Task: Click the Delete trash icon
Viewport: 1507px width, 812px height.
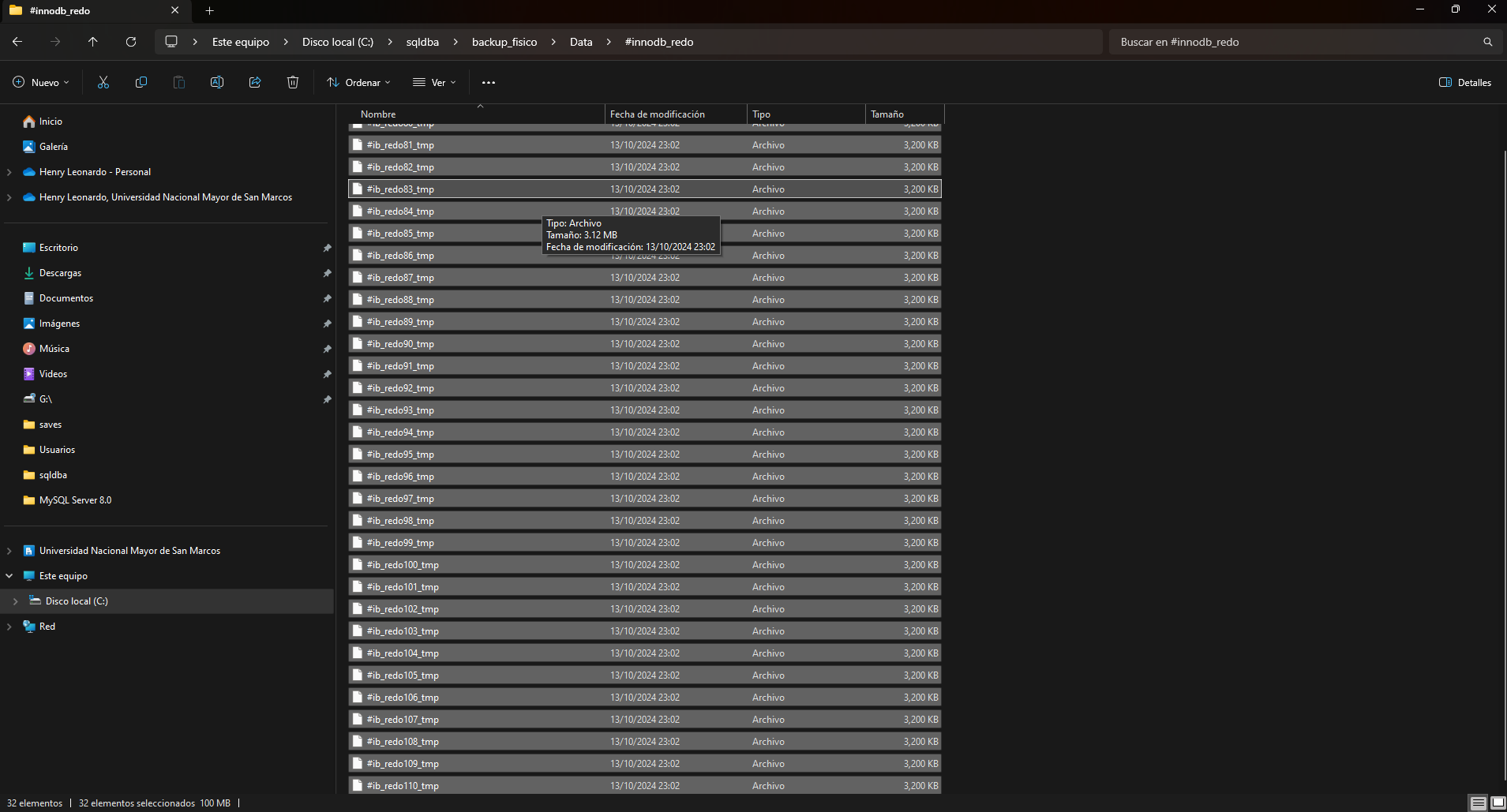Action: pyautogui.click(x=293, y=82)
